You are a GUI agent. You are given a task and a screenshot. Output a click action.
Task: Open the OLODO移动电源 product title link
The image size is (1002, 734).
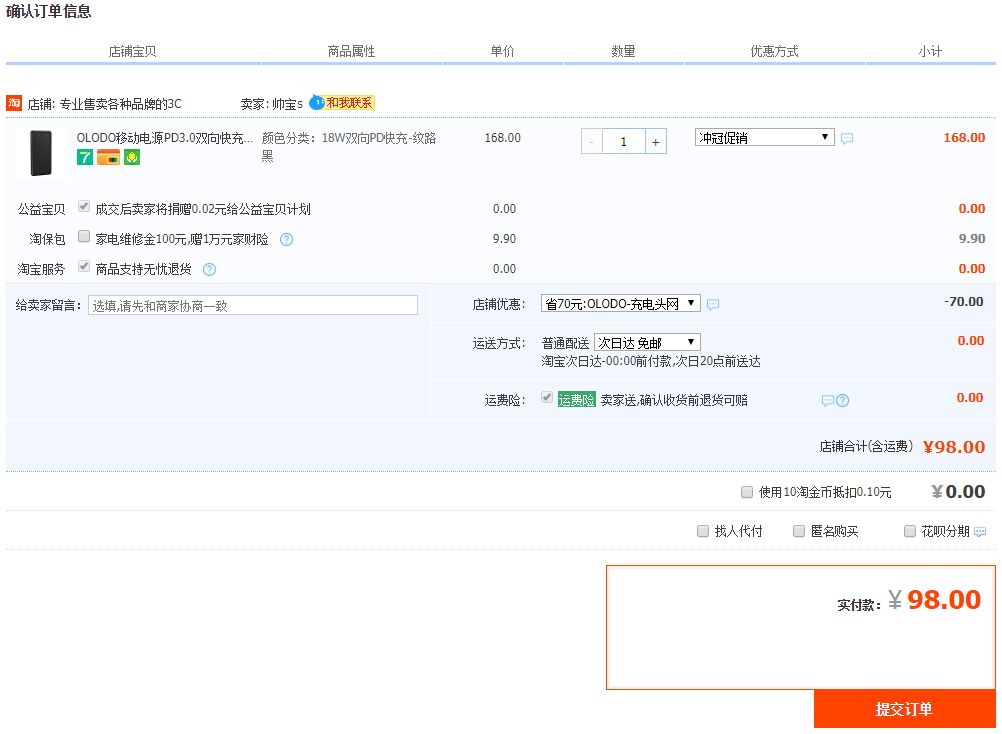click(x=165, y=138)
